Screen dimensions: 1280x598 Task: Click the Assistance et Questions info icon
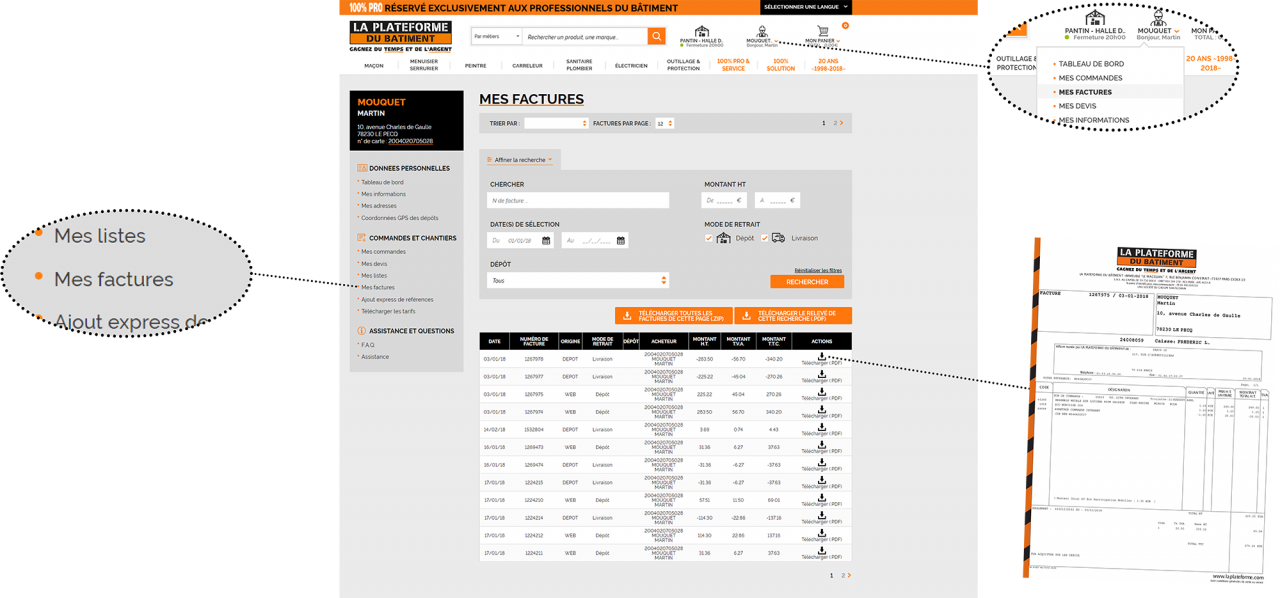click(x=362, y=331)
